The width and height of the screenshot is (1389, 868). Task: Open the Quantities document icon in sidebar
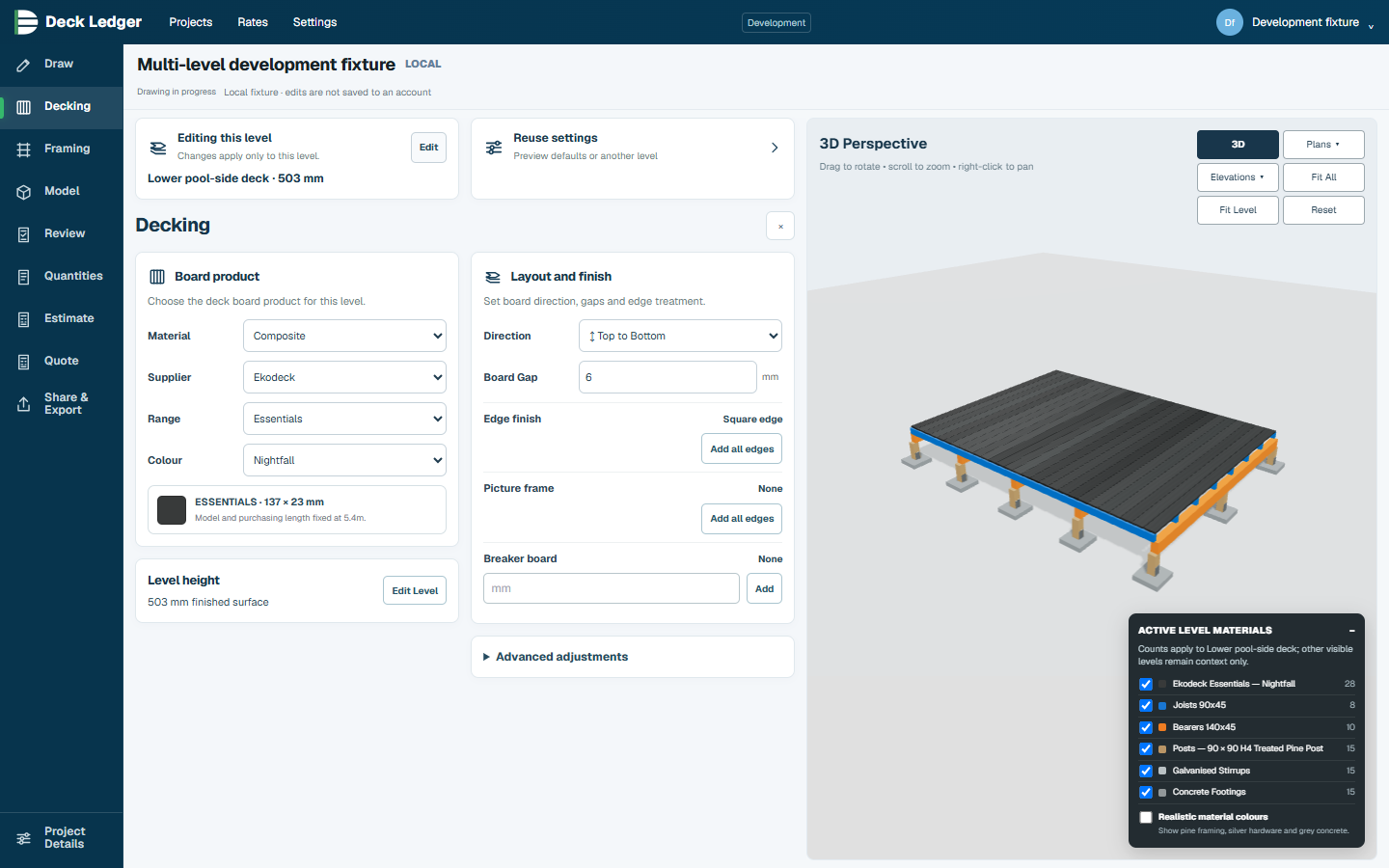pyautogui.click(x=24, y=277)
